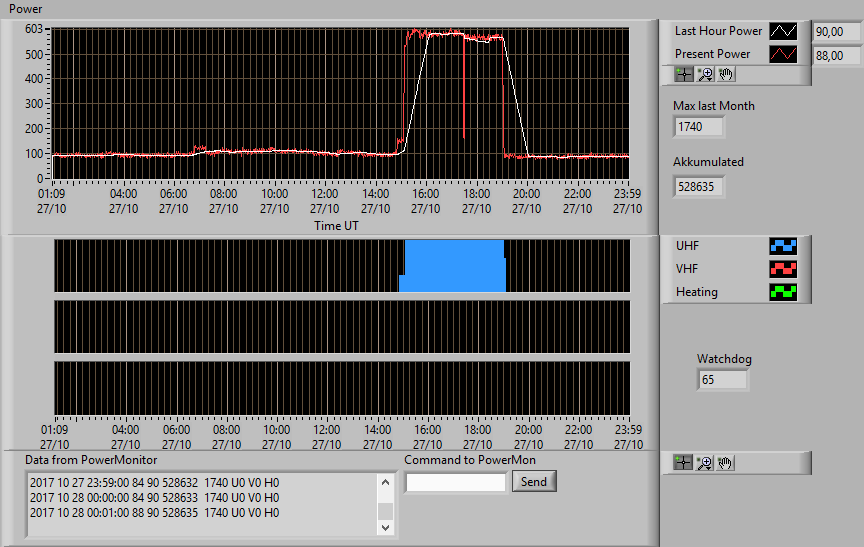Screen dimensions: 864x547
Task: Activate zoom tool in Power graph palette
Action: (705, 74)
